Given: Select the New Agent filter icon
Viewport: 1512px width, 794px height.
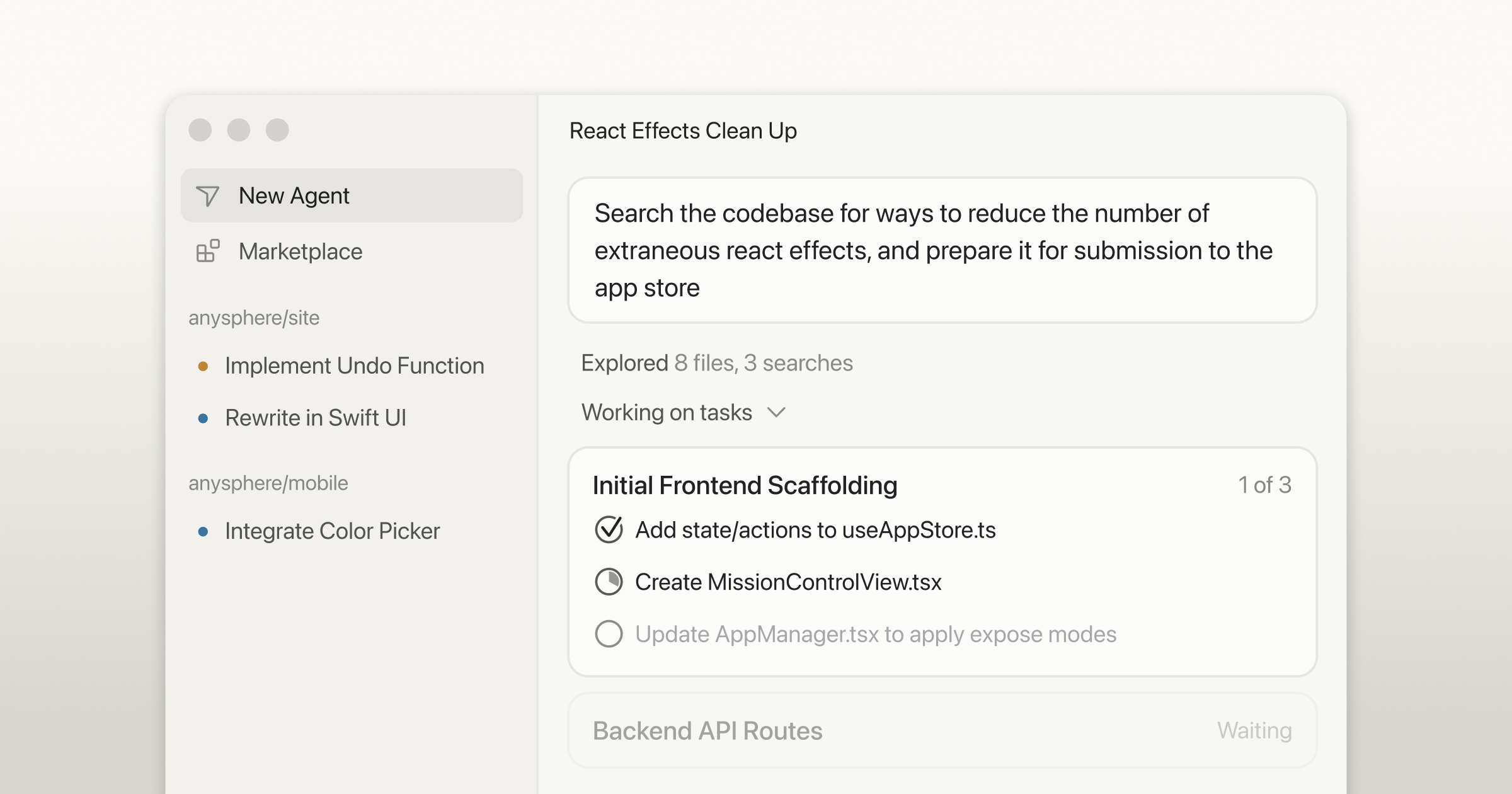Looking at the screenshot, I should point(208,195).
